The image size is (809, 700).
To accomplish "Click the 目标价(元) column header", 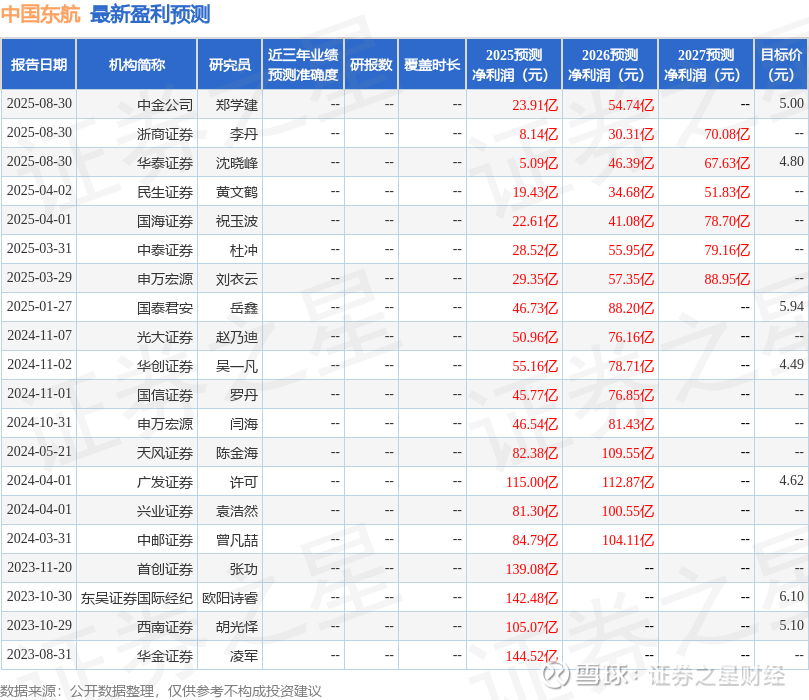I will (x=781, y=64).
